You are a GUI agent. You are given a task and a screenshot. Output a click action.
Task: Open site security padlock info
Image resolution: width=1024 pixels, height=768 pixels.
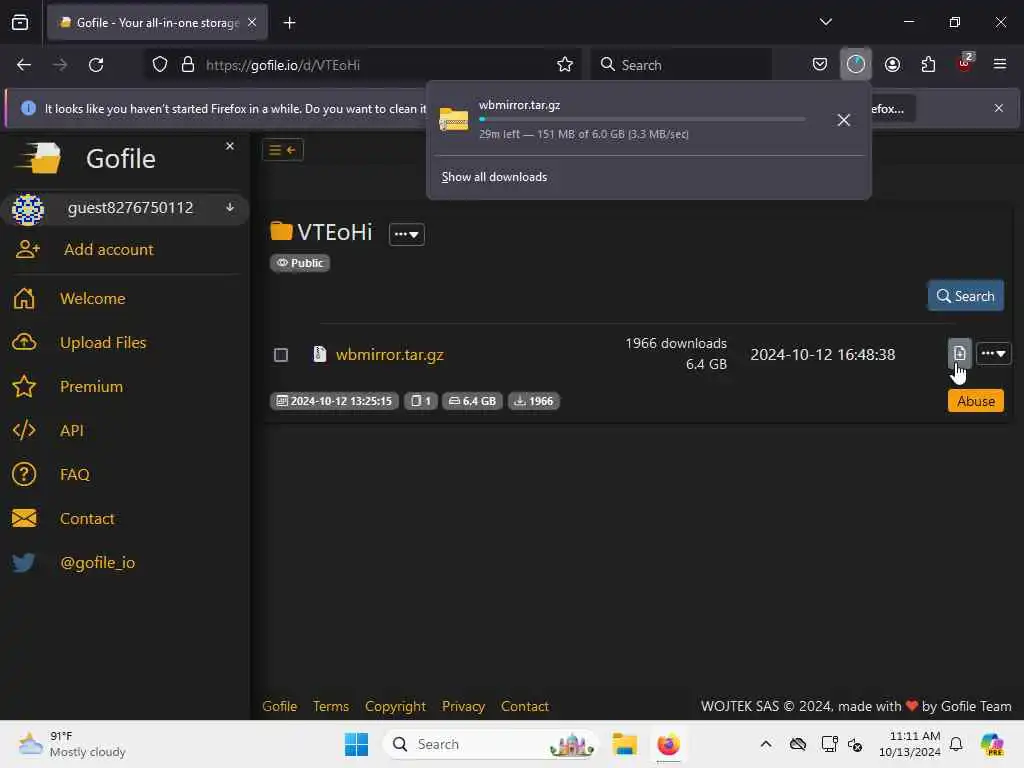pyautogui.click(x=188, y=65)
